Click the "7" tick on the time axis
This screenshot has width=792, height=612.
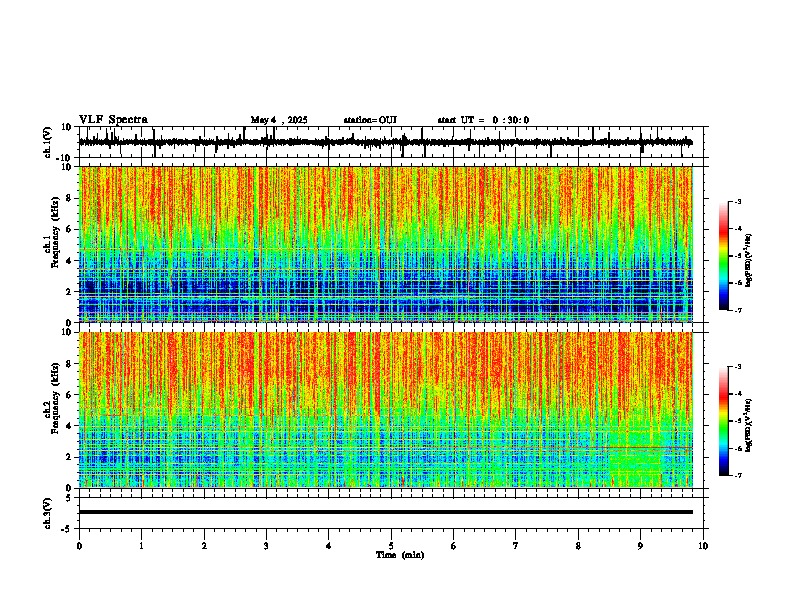click(516, 546)
